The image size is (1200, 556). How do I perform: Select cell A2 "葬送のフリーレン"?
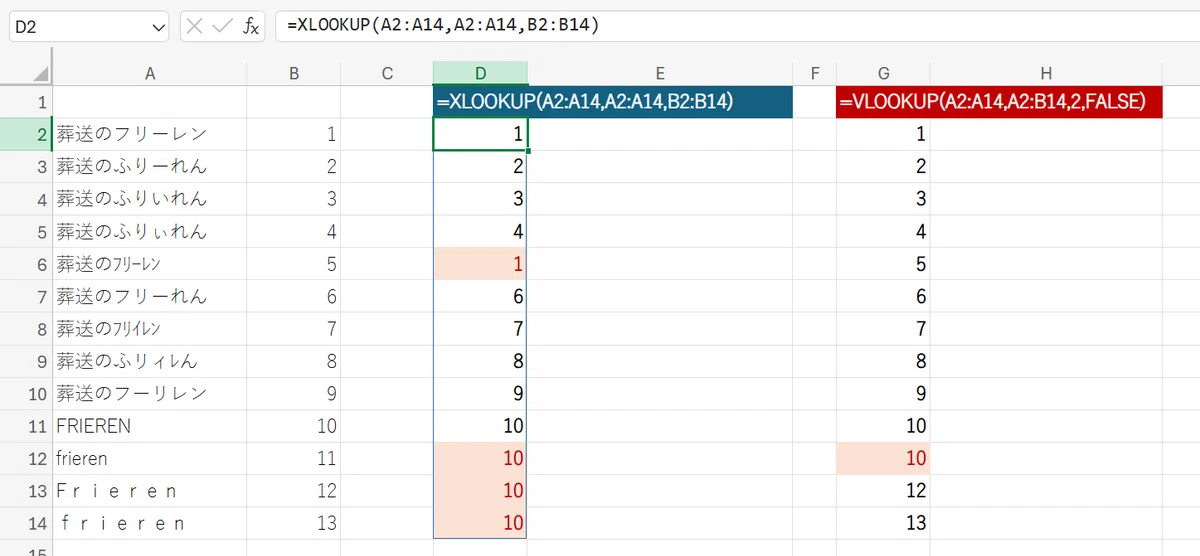[x=150, y=134]
